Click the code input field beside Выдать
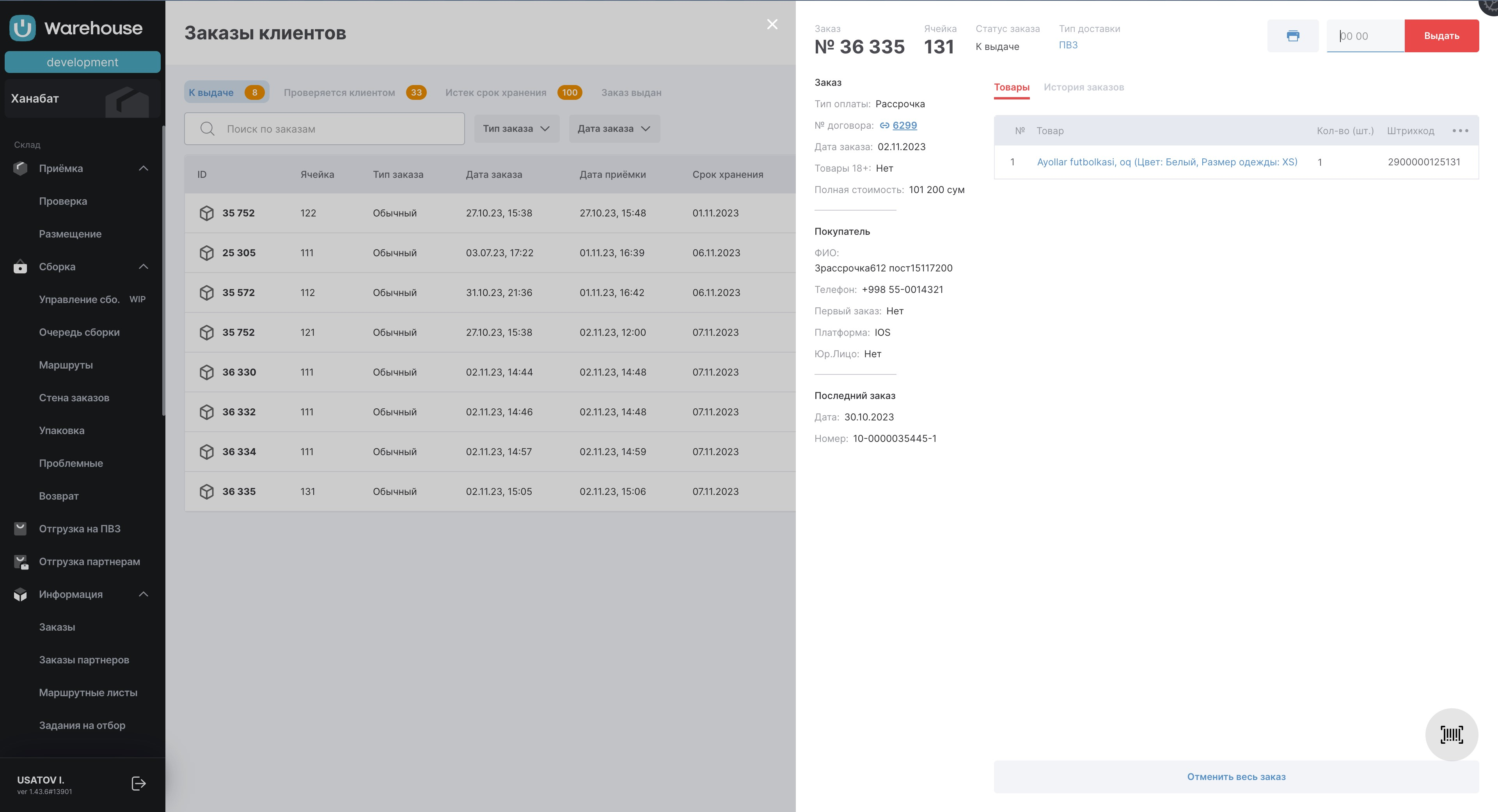The height and width of the screenshot is (812, 1498). pos(1365,36)
